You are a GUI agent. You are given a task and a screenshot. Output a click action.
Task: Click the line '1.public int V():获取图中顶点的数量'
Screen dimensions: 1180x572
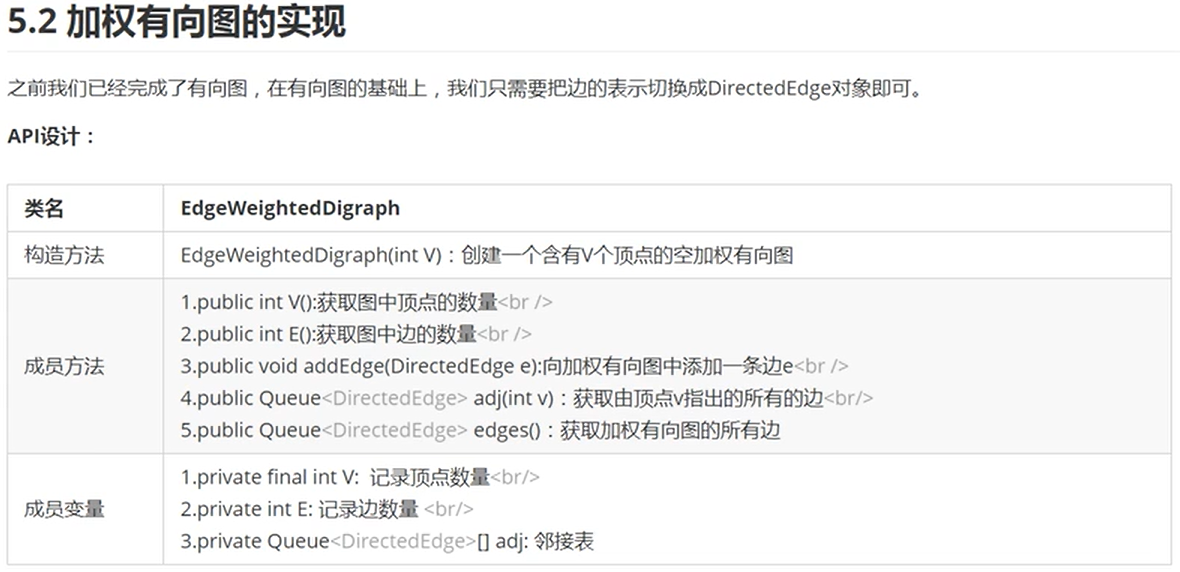(366, 303)
